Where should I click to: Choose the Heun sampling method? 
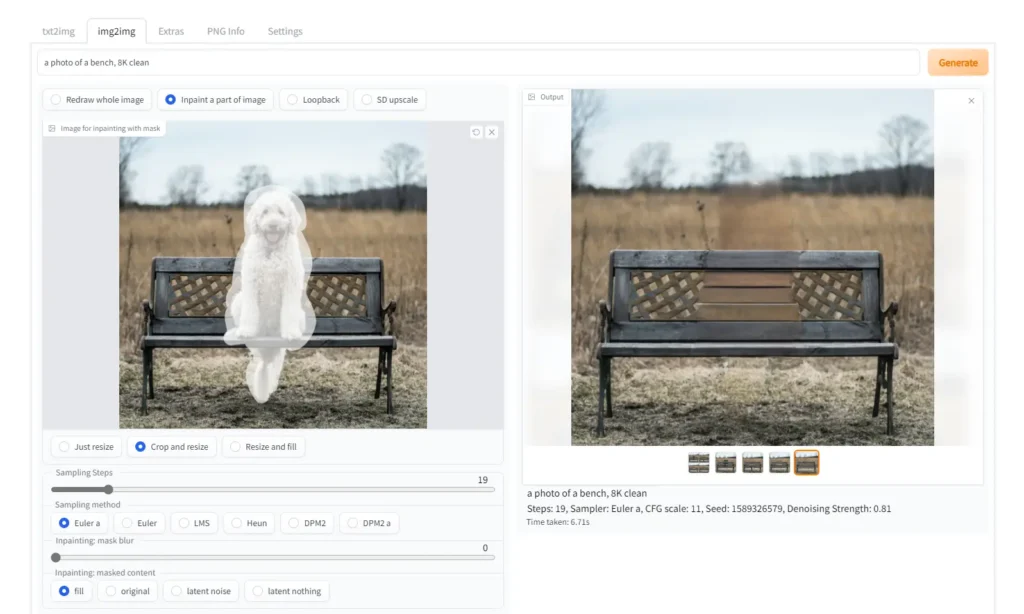248,523
